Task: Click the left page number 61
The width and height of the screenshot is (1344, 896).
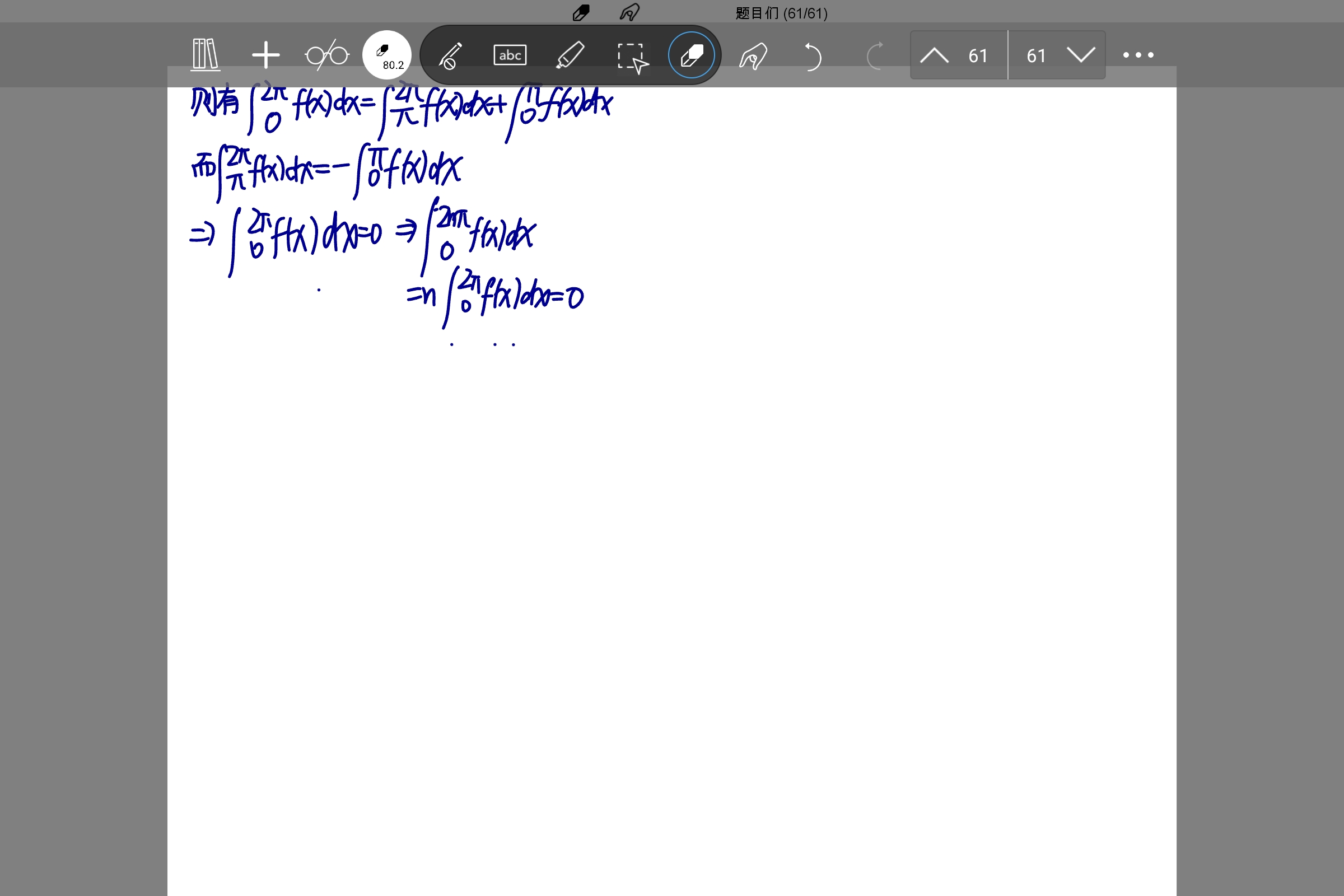Action: [x=978, y=56]
